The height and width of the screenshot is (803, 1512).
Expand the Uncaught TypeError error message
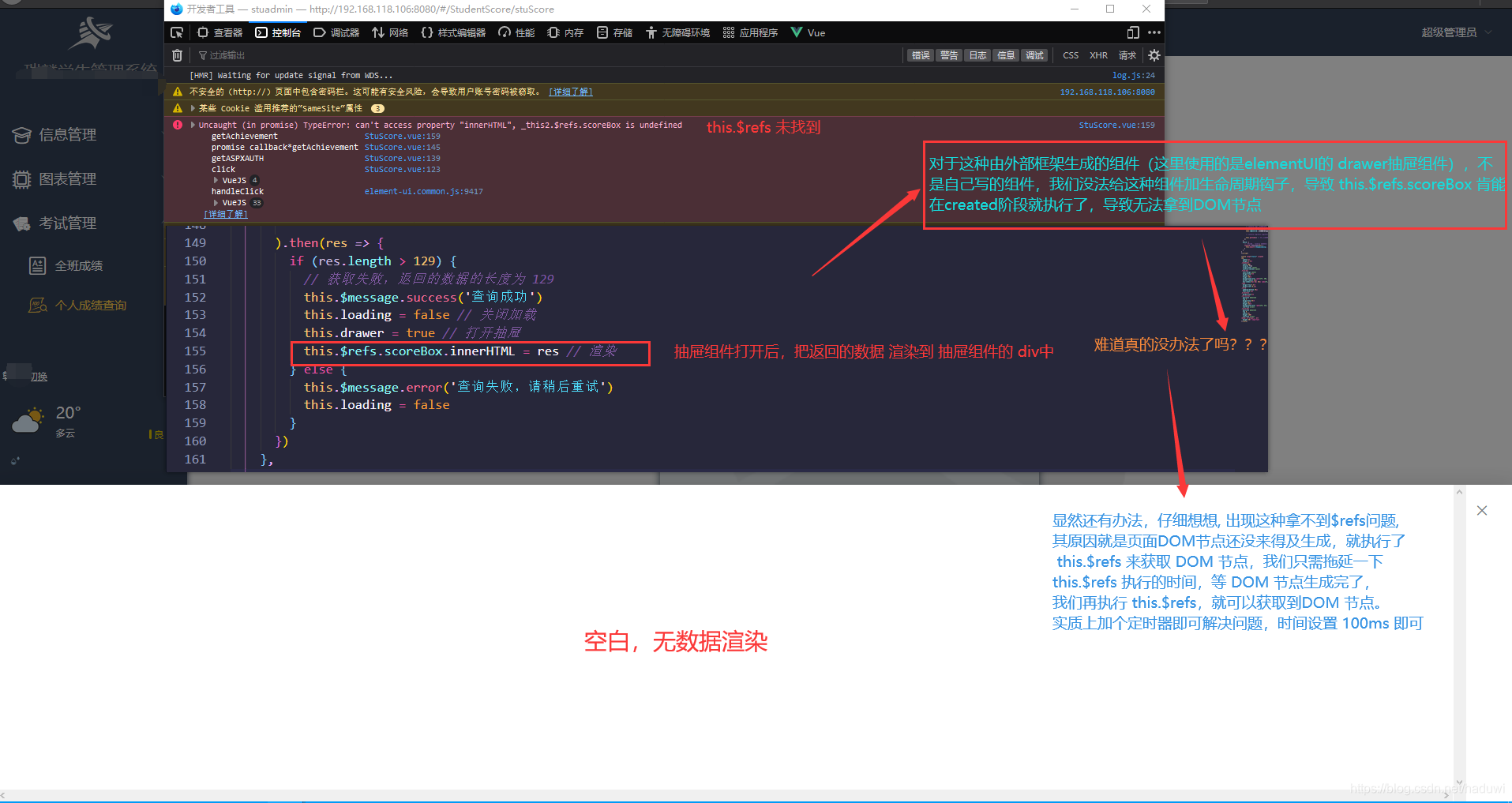(x=193, y=125)
